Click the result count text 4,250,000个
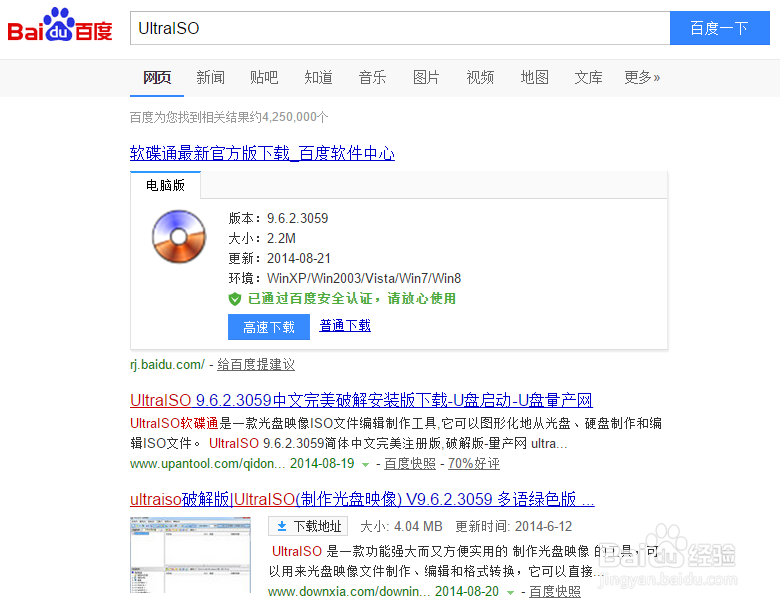The height and width of the screenshot is (607, 780). tap(295, 117)
